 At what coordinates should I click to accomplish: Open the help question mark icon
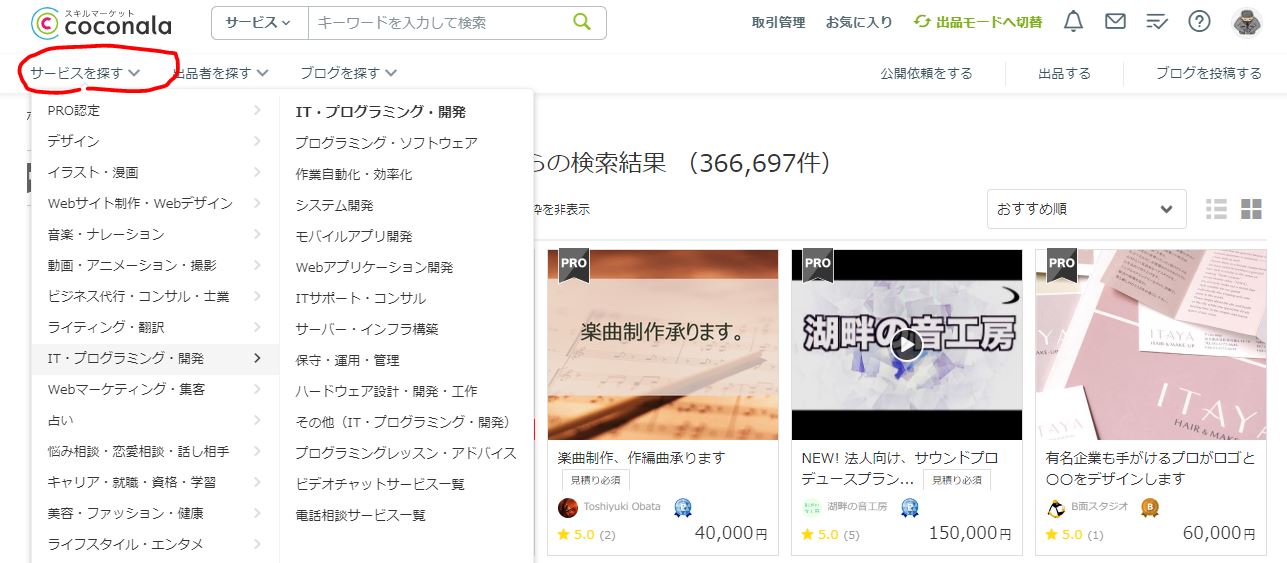pos(1199,22)
